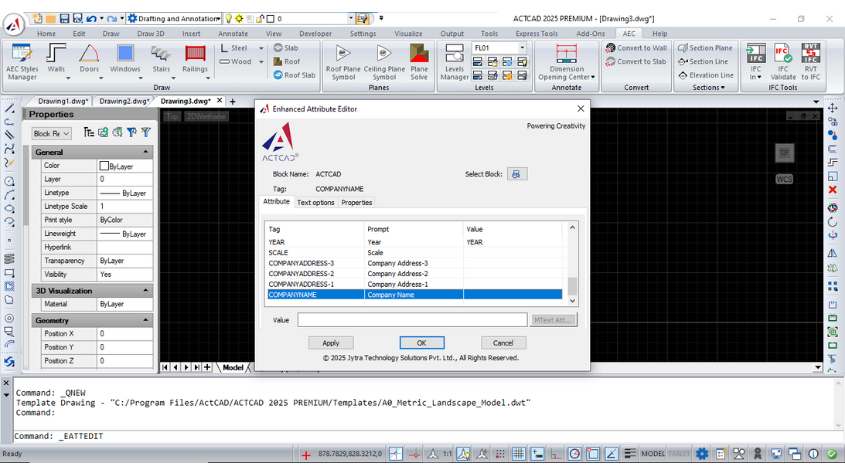Click the Undo icon in quick access toolbar
Image resolution: width=845 pixels, height=475 pixels.
point(92,18)
